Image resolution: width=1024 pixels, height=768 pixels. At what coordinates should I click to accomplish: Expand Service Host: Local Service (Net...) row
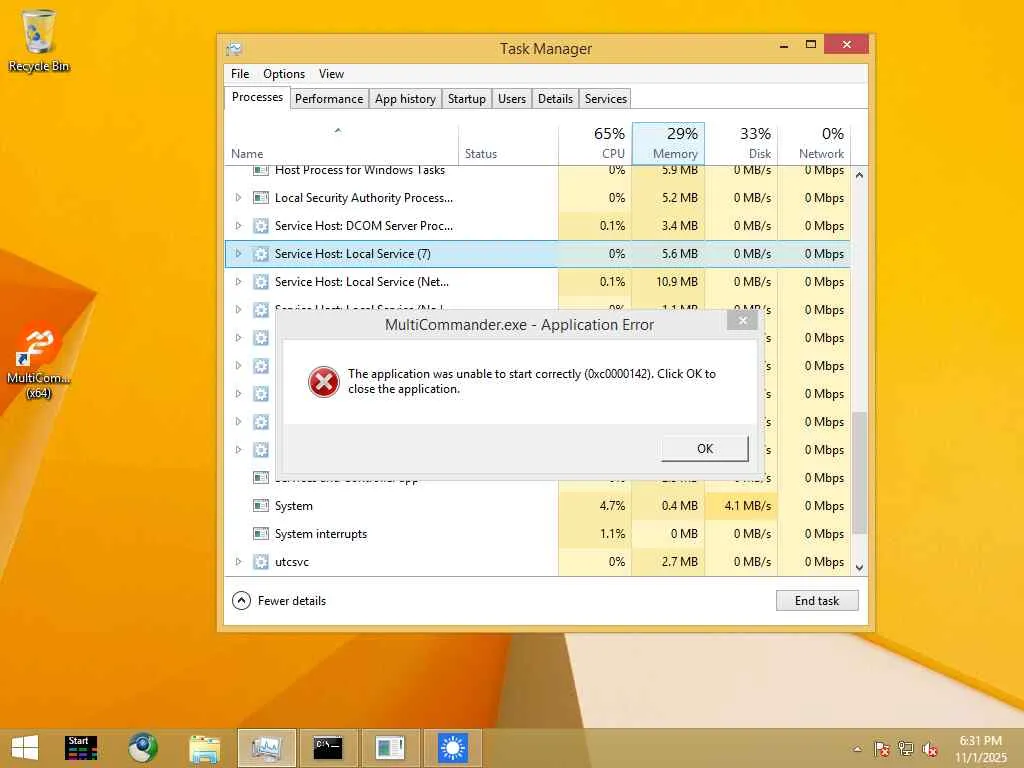click(x=238, y=282)
